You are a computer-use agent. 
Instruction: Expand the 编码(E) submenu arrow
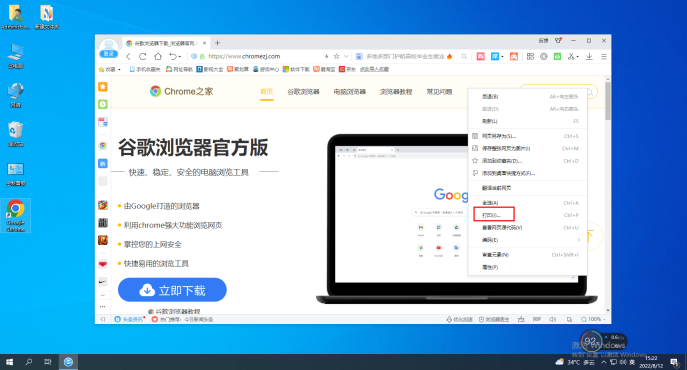(578, 240)
